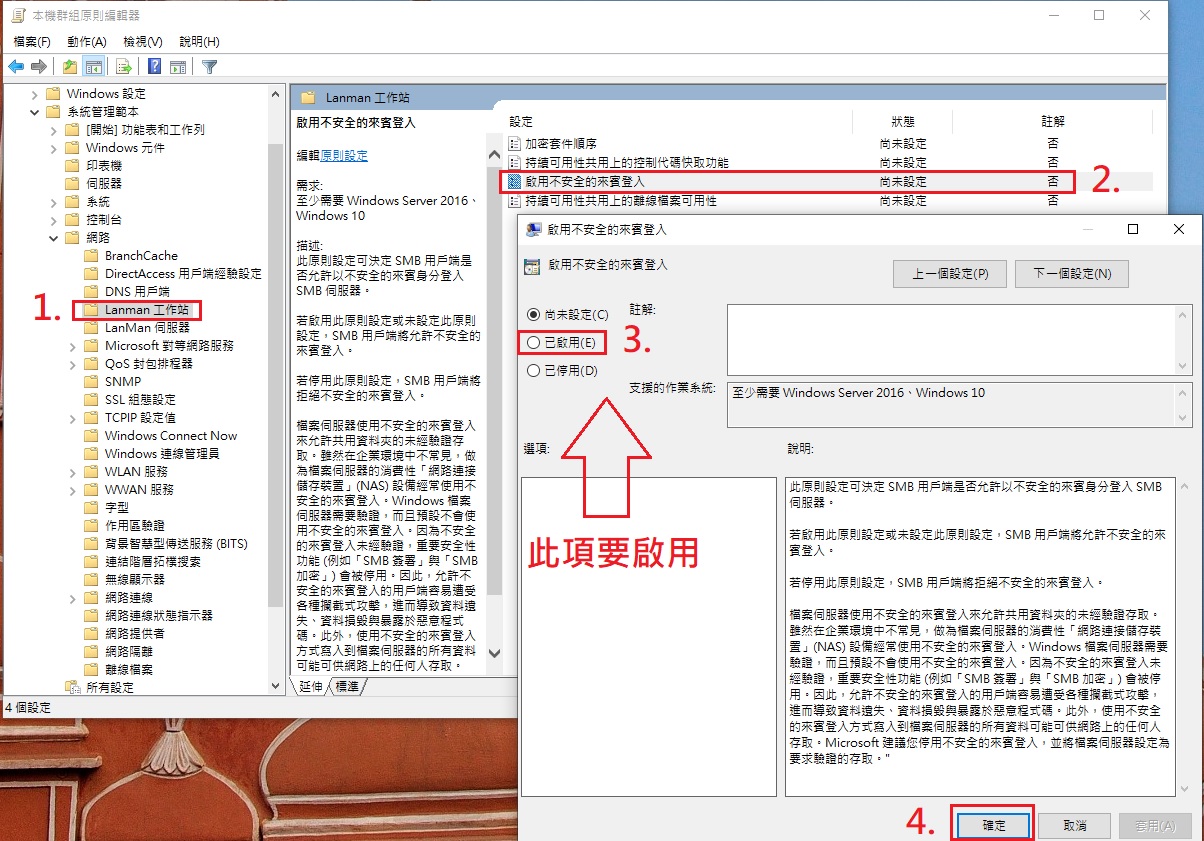Click the 上一個設定(P) button
1204x841 pixels.
click(950, 273)
